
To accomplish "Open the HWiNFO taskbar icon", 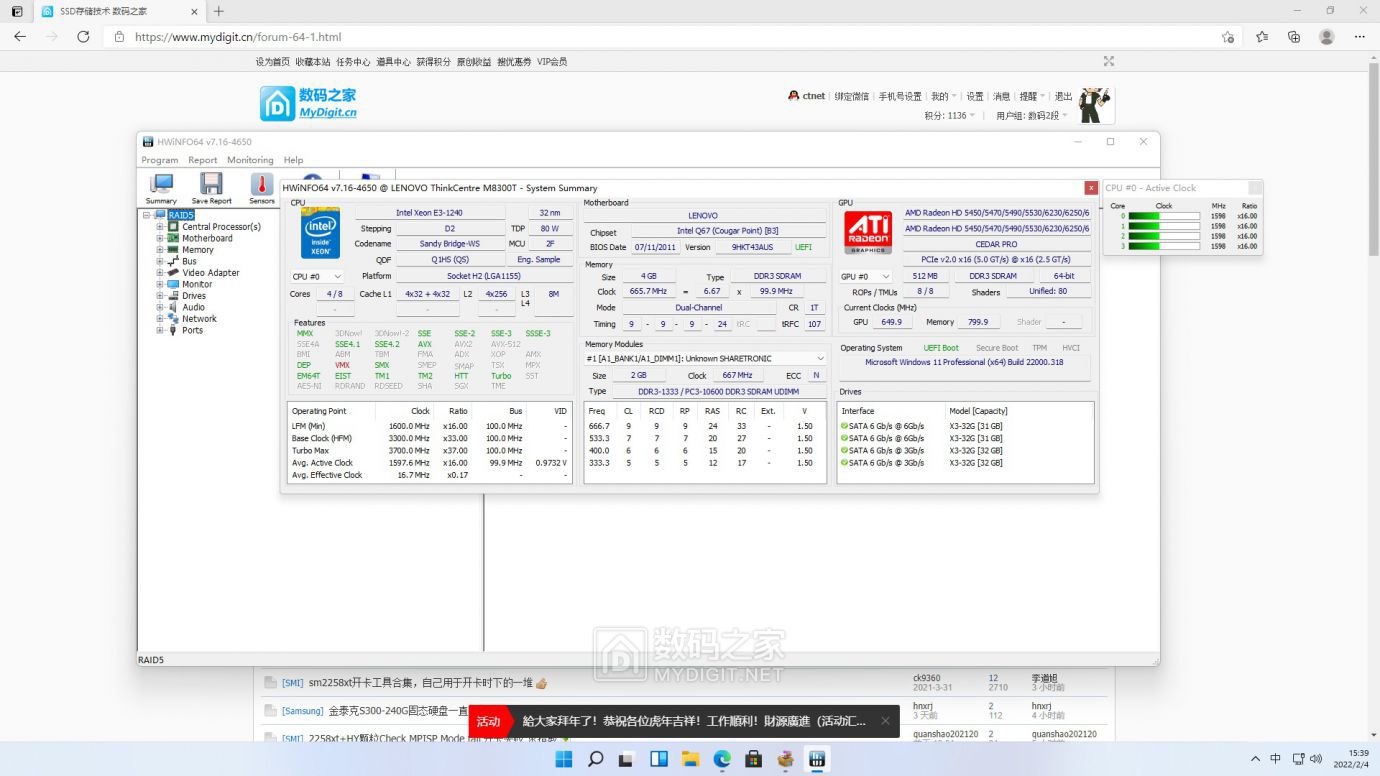I will coord(817,759).
